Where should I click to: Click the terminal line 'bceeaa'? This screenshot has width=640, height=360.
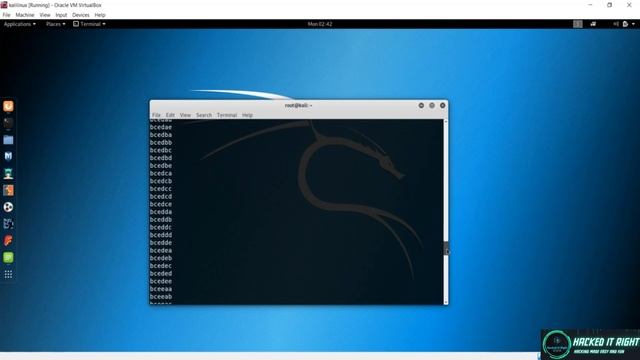point(161,289)
